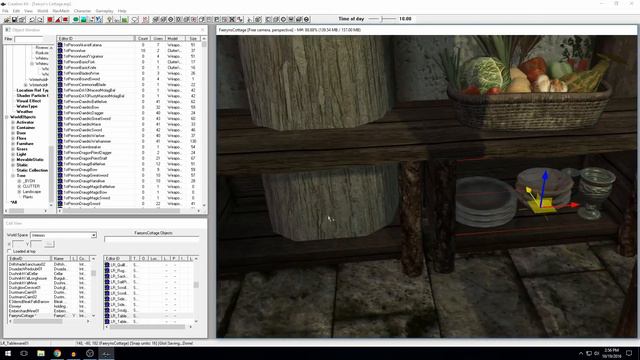Toggle the red angle Snap to Angle icon
The image size is (640, 360).
click(58, 19)
